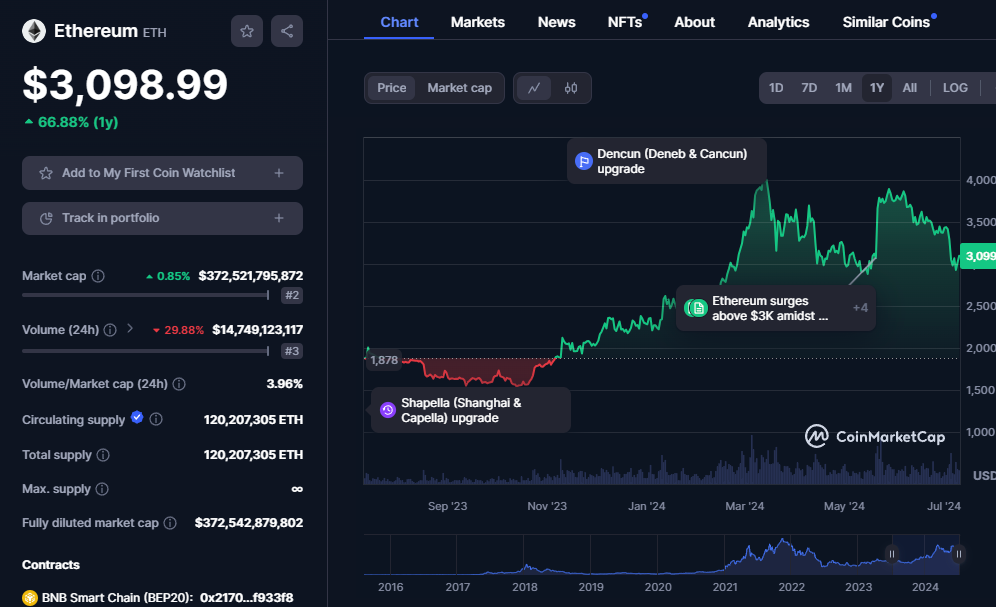Select the Price chart toggle
Screen dimensions: 996x607
coord(391,88)
